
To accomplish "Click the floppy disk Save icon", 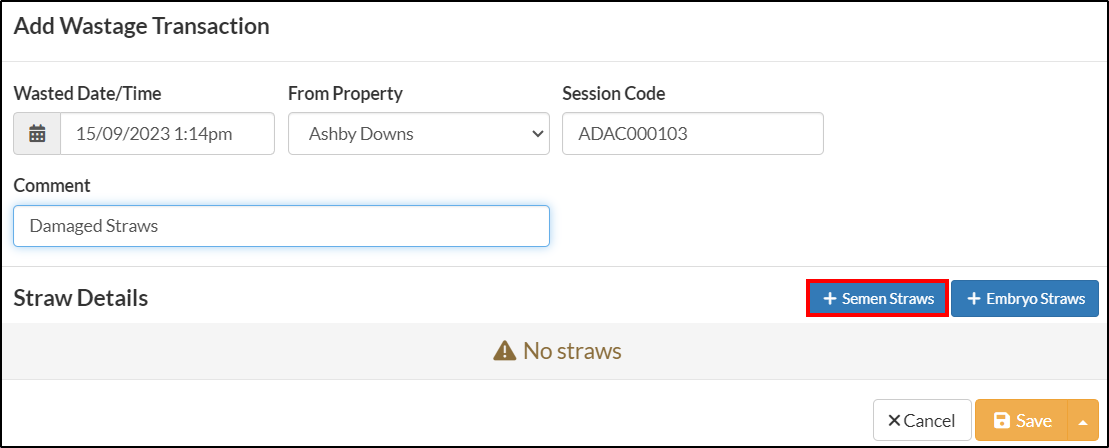I will click(x=1002, y=421).
